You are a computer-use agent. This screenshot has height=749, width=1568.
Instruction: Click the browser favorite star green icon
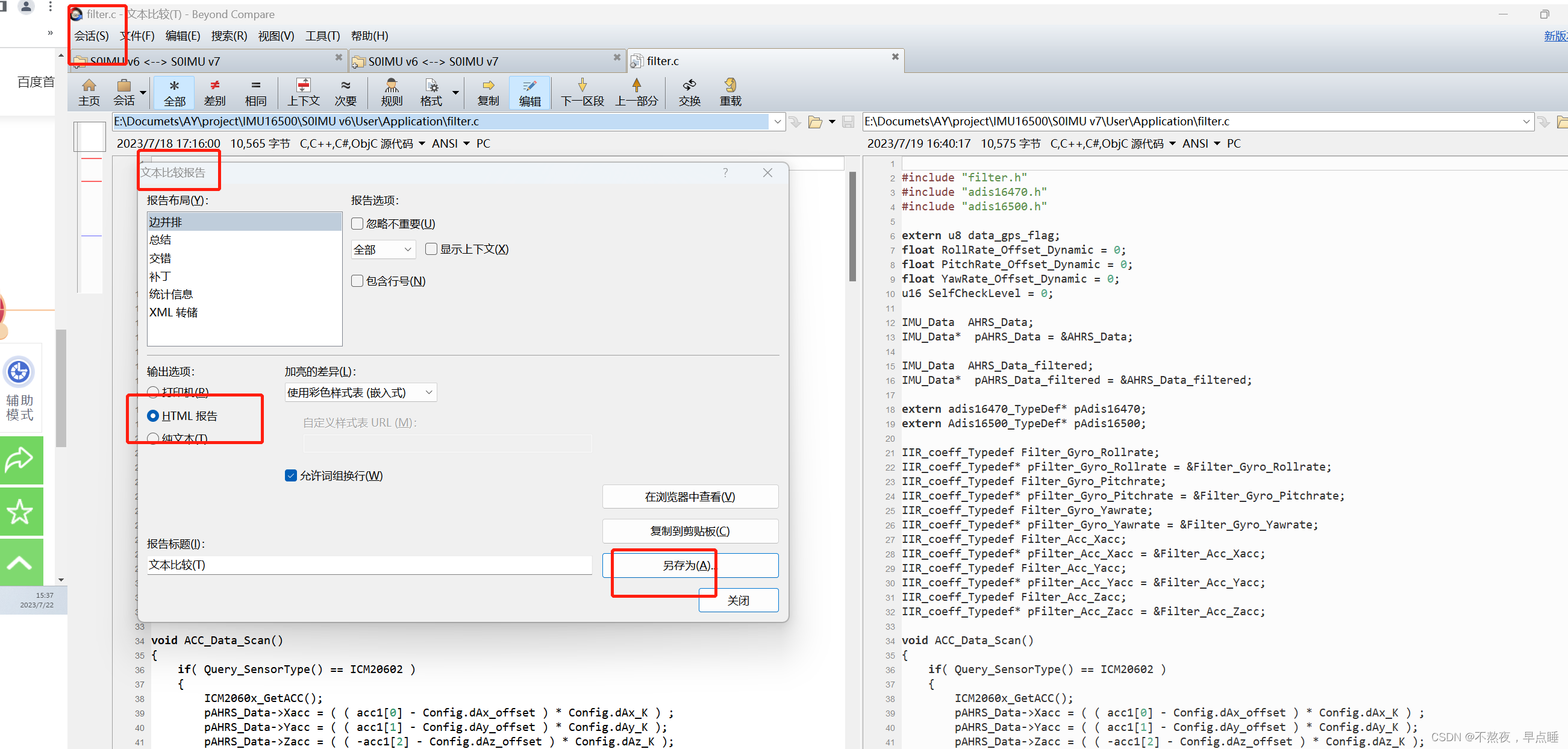[21, 512]
